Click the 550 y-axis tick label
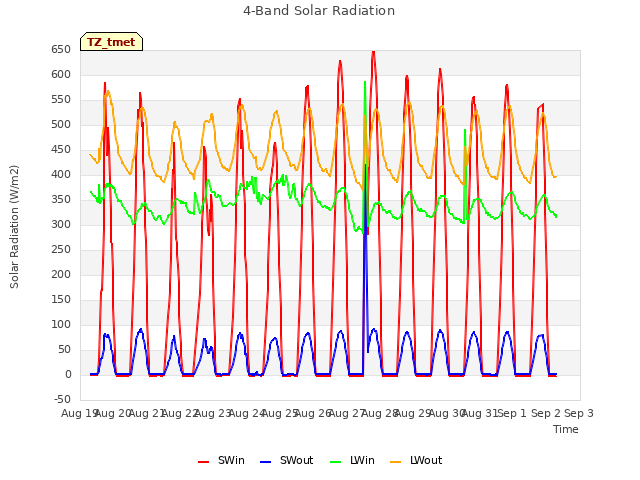Image resolution: width=640 pixels, height=480 pixels. click(x=61, y=100)
